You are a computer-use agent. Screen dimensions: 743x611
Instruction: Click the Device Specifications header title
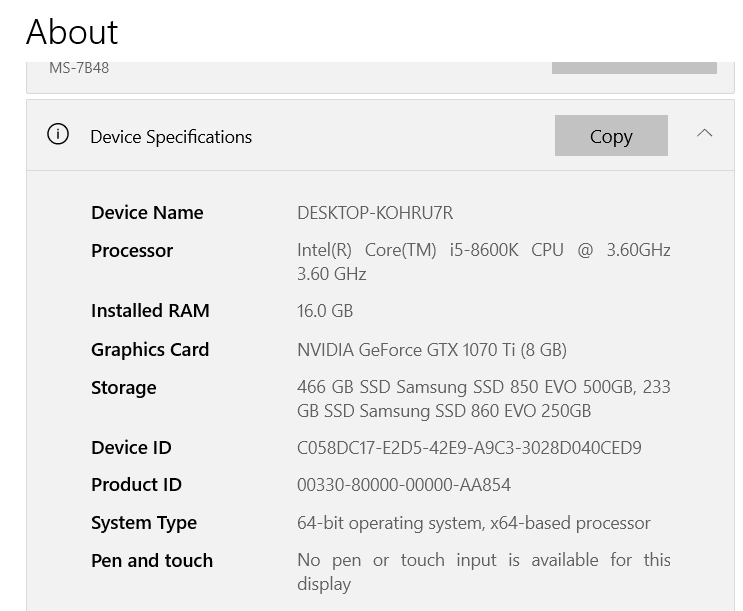(171, 137)
